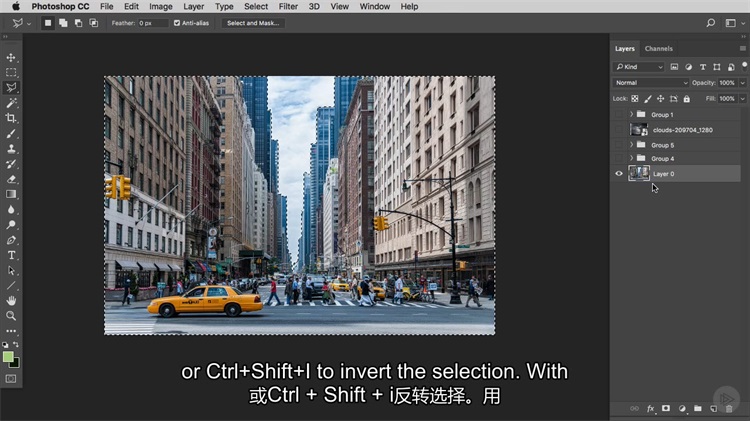The width and height of the screenshot is (750, 421).
Task: Activate the Zoom tool
Action: tap(12, 316)
